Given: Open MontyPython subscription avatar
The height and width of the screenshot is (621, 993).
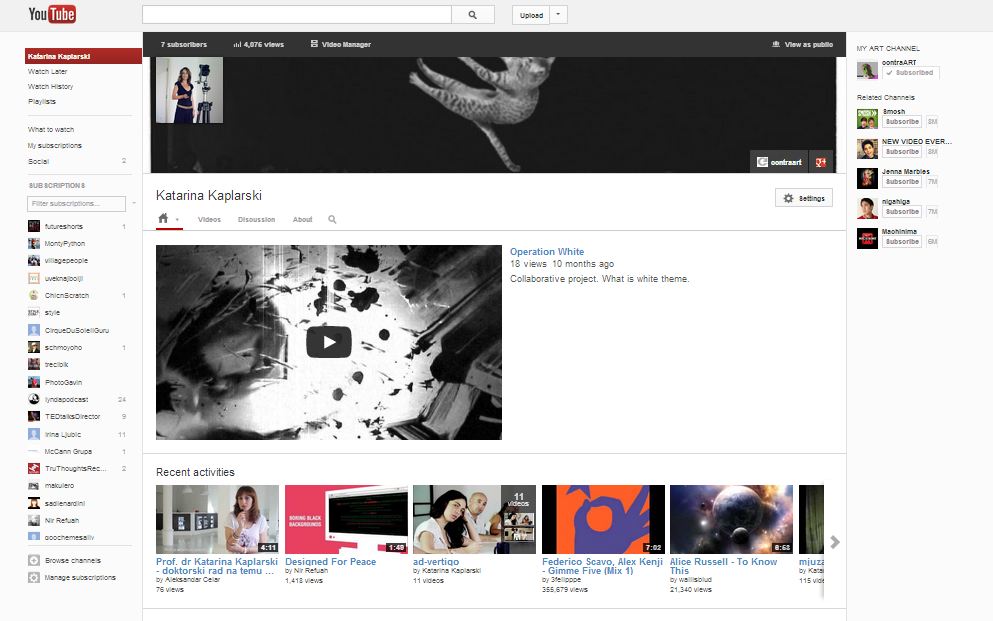Looking at the screenshot, I should coord(34,243).
